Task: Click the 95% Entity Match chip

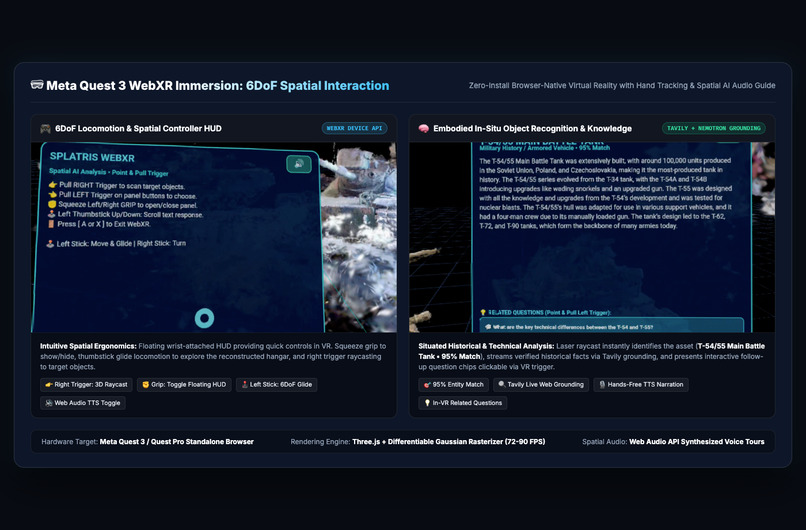Action: click(454, 385)
